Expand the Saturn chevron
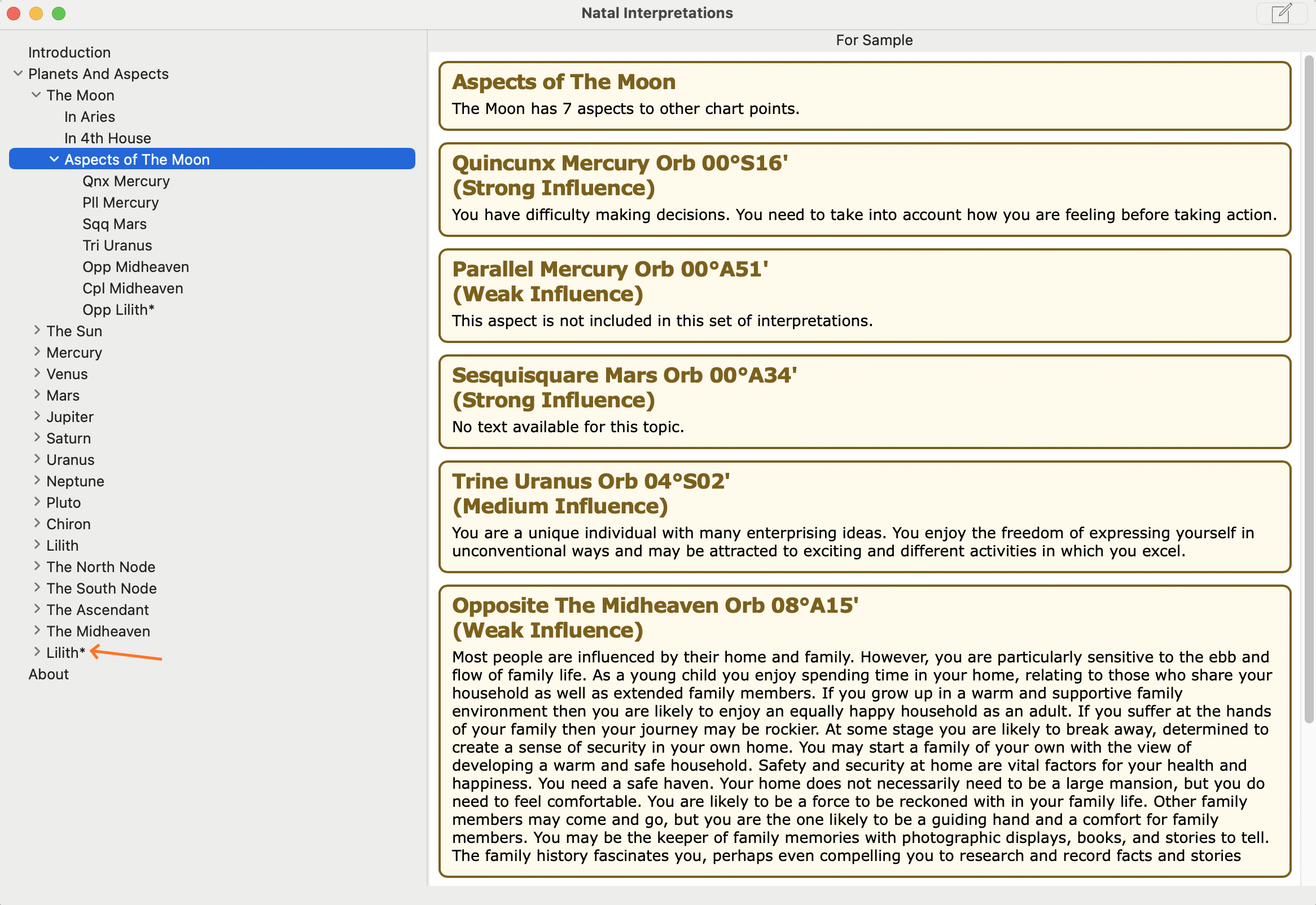 37,438
